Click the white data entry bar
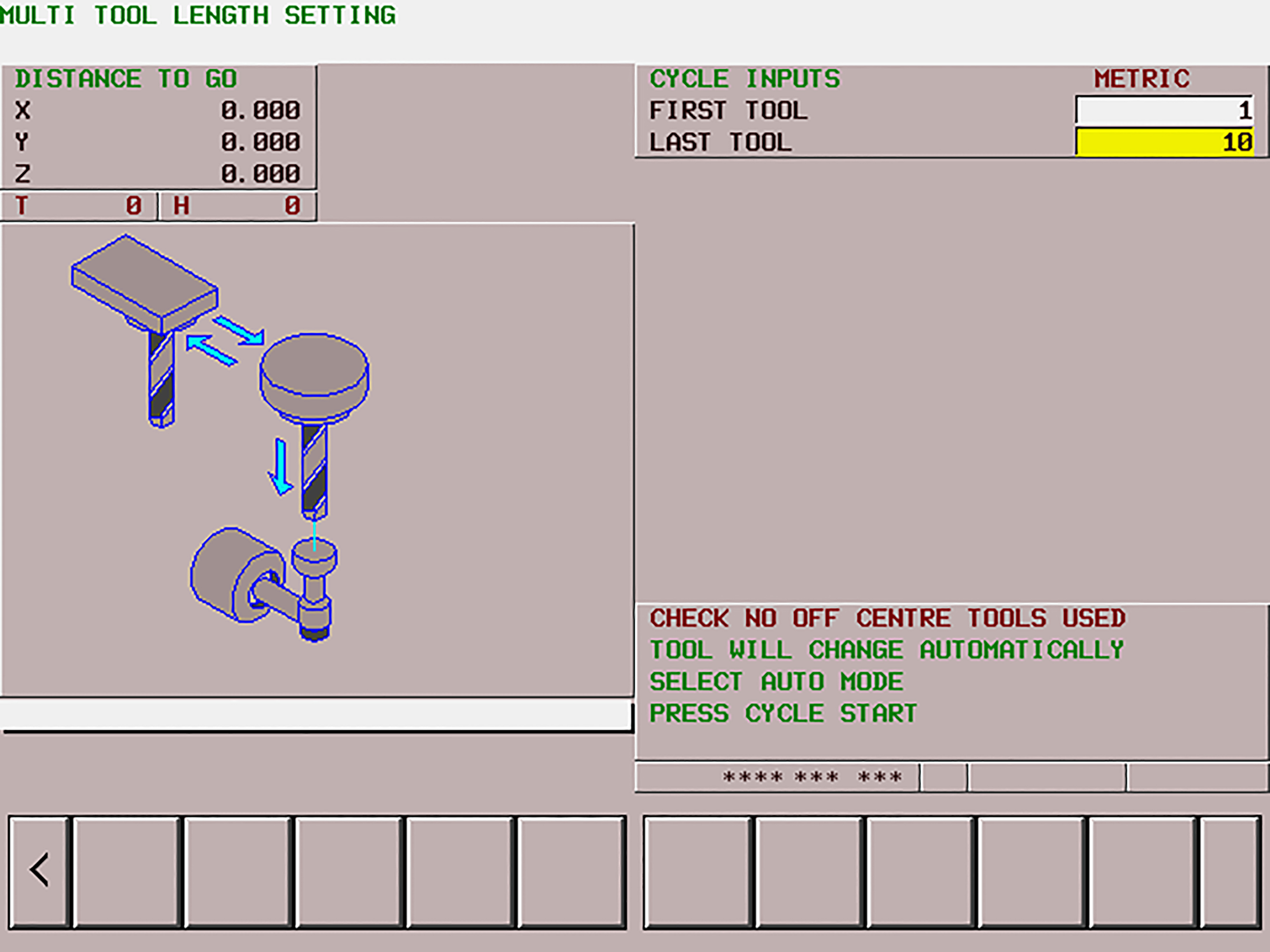Image resolution: width=1270 pixels, height=952 pixels. click(x=316, y=715)
